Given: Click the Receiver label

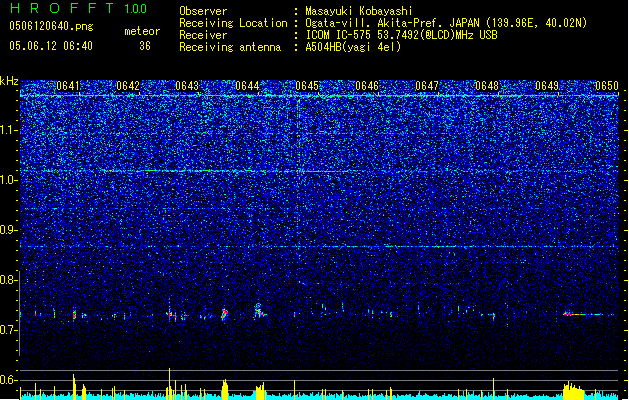Looking at the screenshot, I should coord(203,35).
